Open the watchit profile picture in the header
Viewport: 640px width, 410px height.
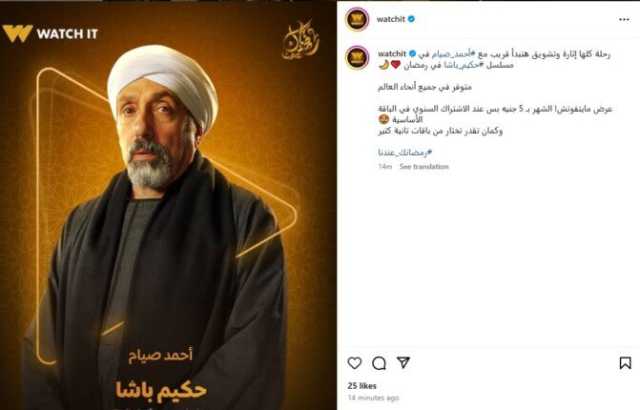pos(357,19)
